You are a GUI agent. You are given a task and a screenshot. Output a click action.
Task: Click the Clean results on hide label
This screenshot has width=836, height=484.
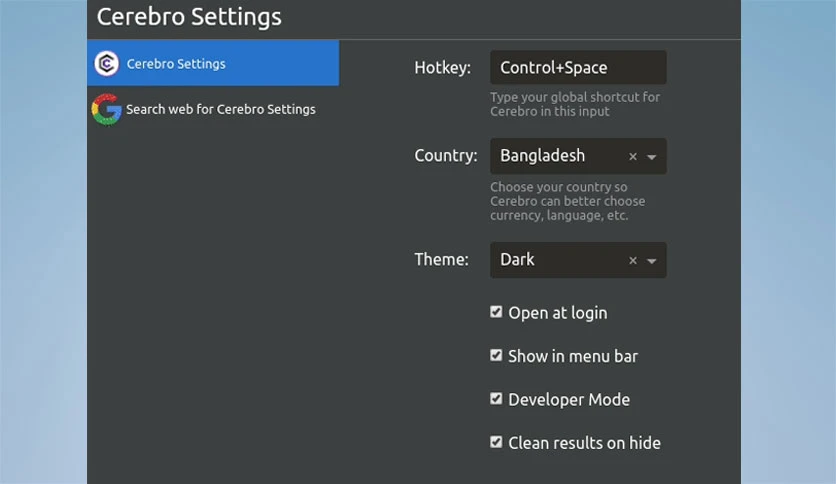pyautogui.click(x=584, y=443)
